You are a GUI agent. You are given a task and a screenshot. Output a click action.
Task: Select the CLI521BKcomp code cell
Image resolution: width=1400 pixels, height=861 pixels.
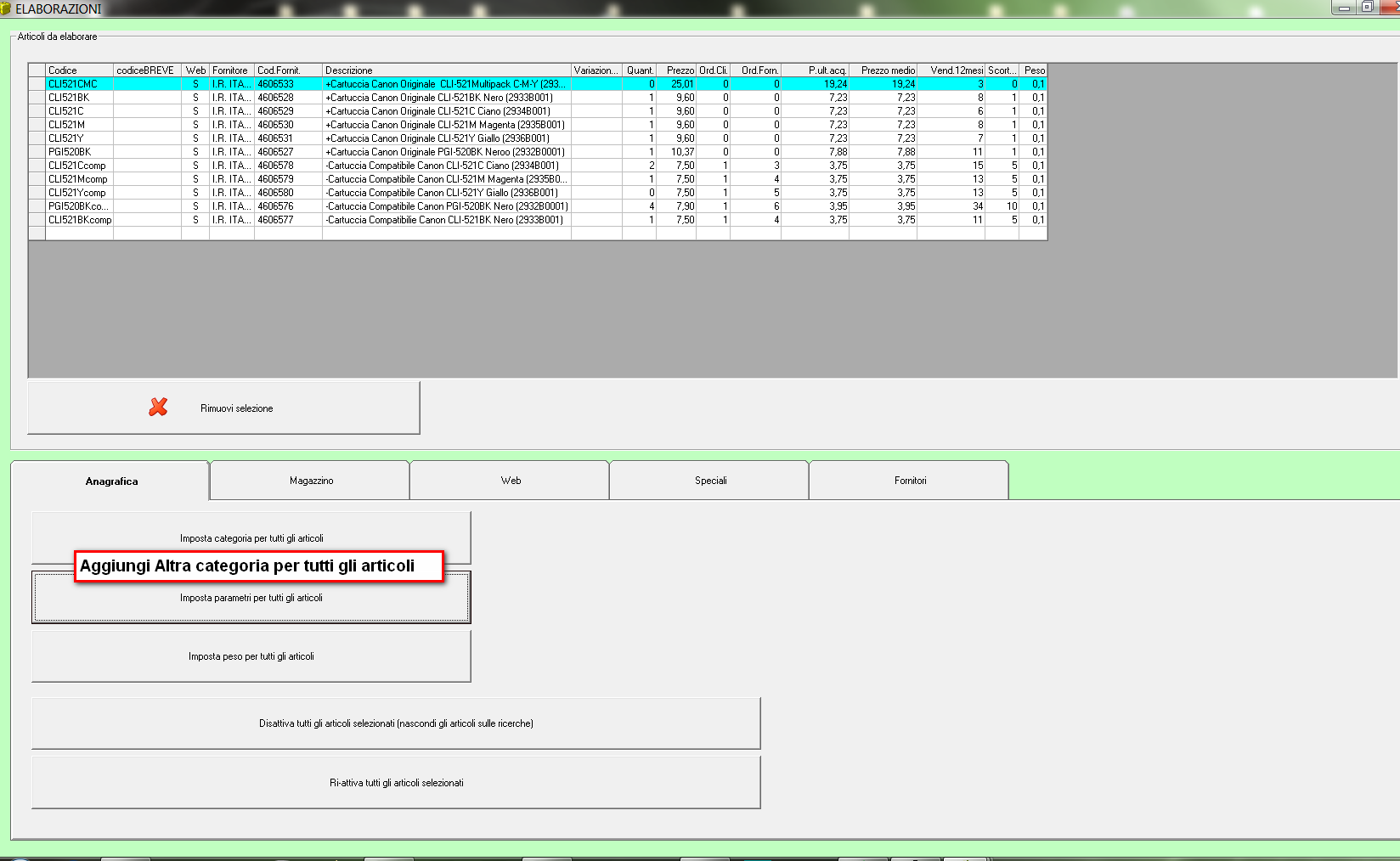tap(79, 220)
